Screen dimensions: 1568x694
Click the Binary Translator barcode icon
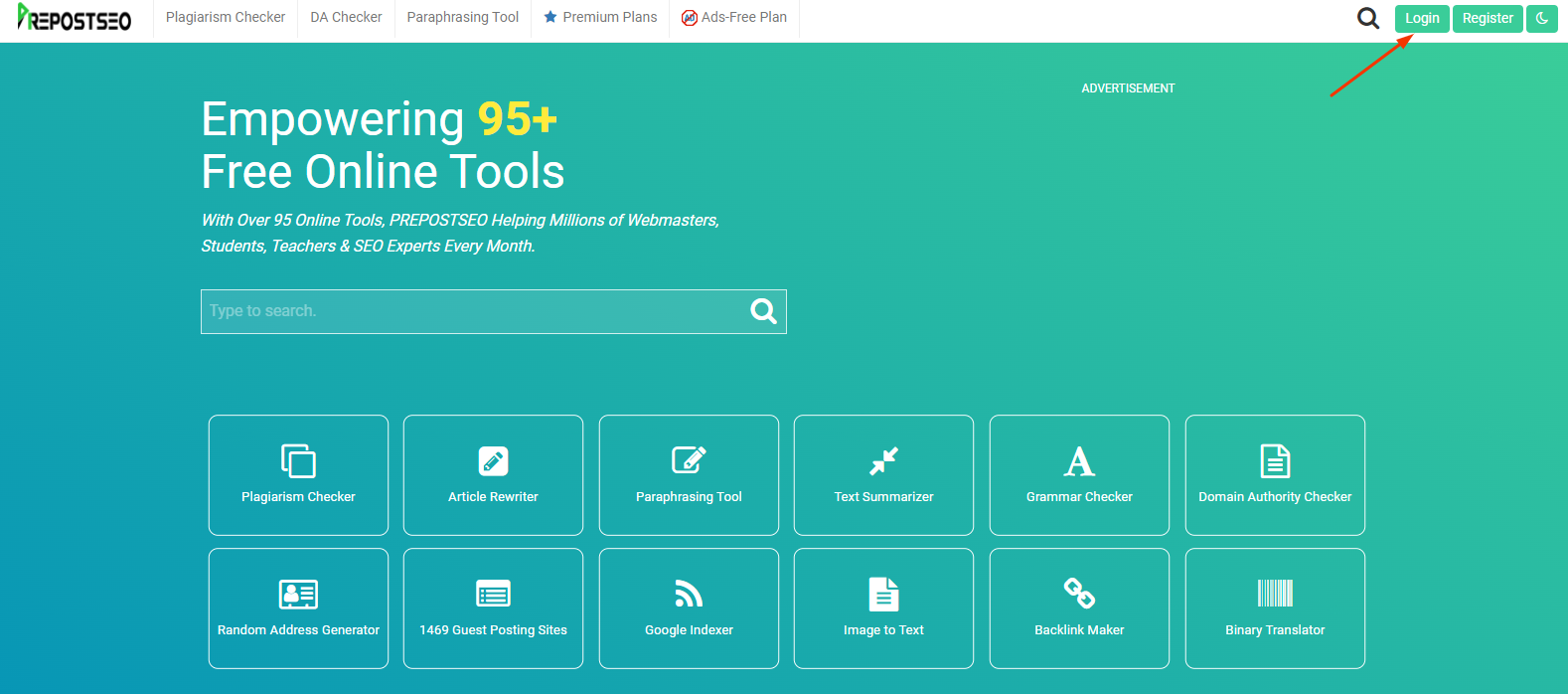[x=1275, y=594]
